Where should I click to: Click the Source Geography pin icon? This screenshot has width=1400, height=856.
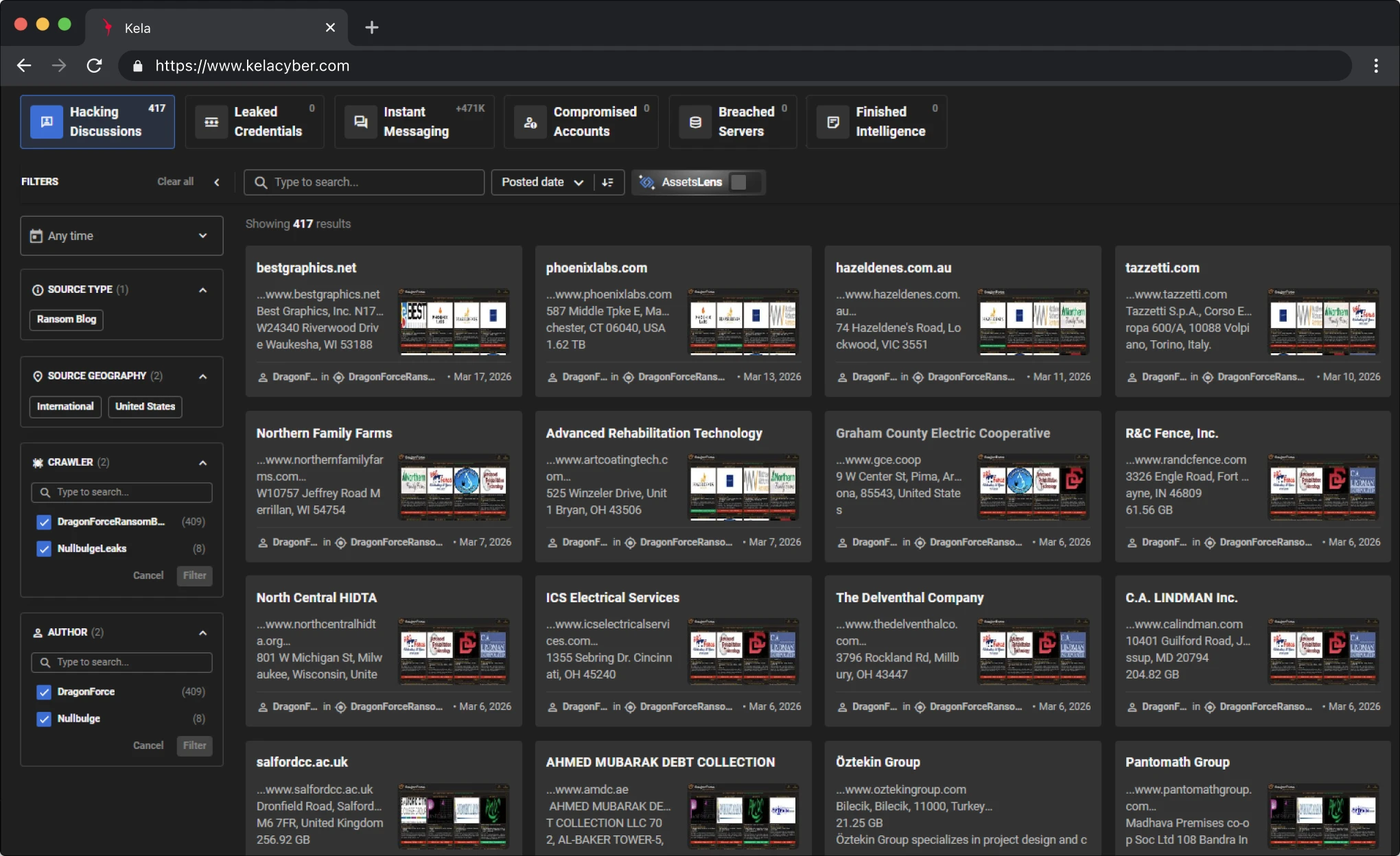pyautogui.click(x=38, y=376)
